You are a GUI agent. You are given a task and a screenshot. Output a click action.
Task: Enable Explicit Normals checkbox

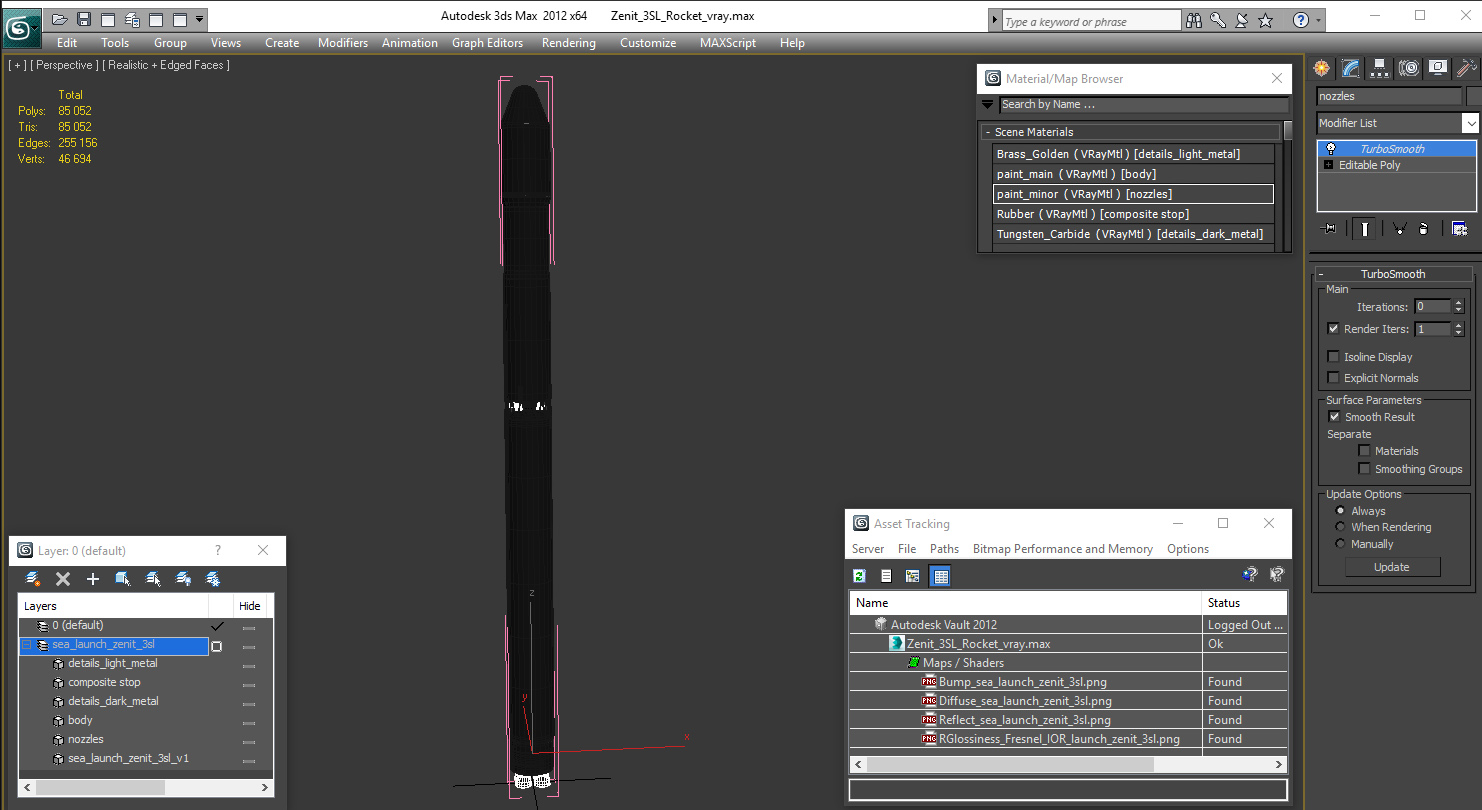(x=1333, y=378)
